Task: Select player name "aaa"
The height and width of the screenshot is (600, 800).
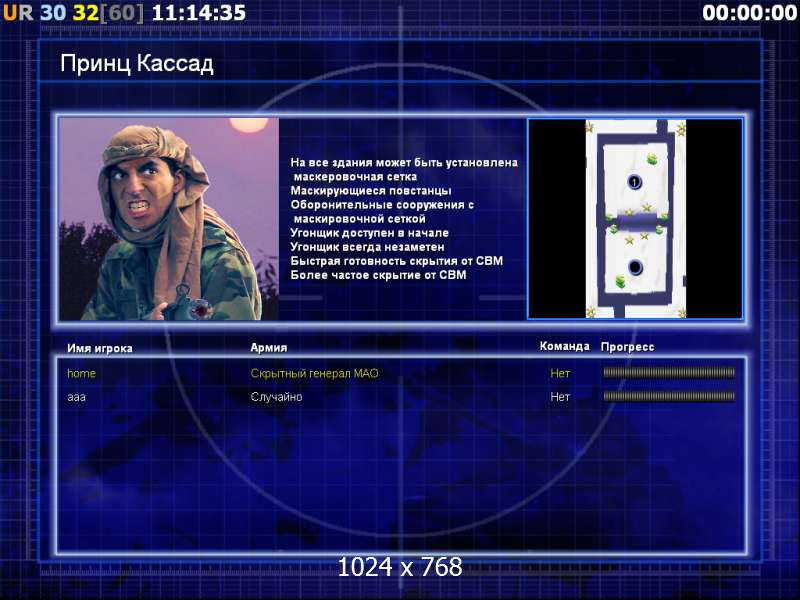Action: point(77,397)
